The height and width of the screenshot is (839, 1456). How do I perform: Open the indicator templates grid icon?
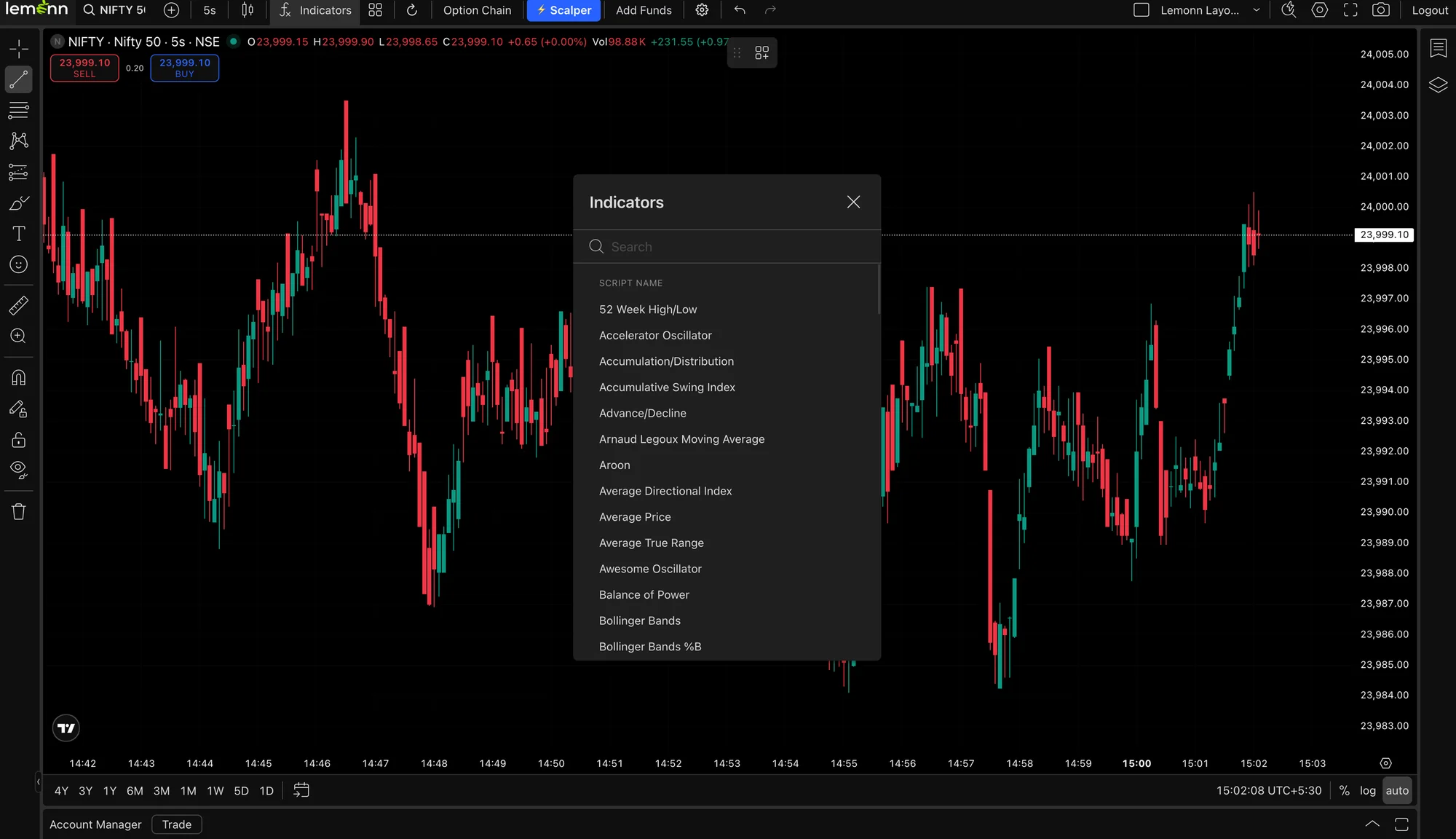376,10
